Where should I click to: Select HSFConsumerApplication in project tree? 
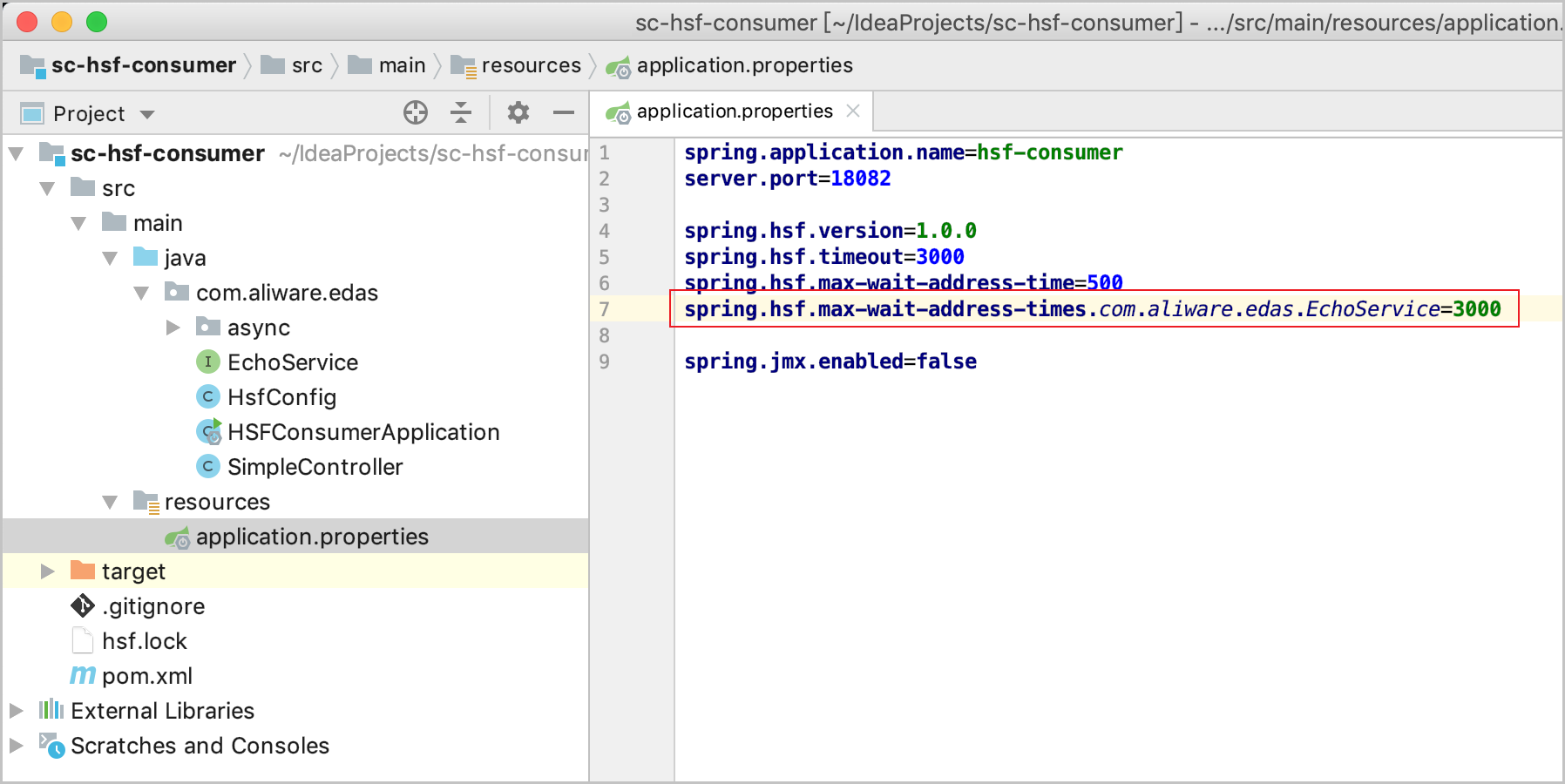[362, 432]
